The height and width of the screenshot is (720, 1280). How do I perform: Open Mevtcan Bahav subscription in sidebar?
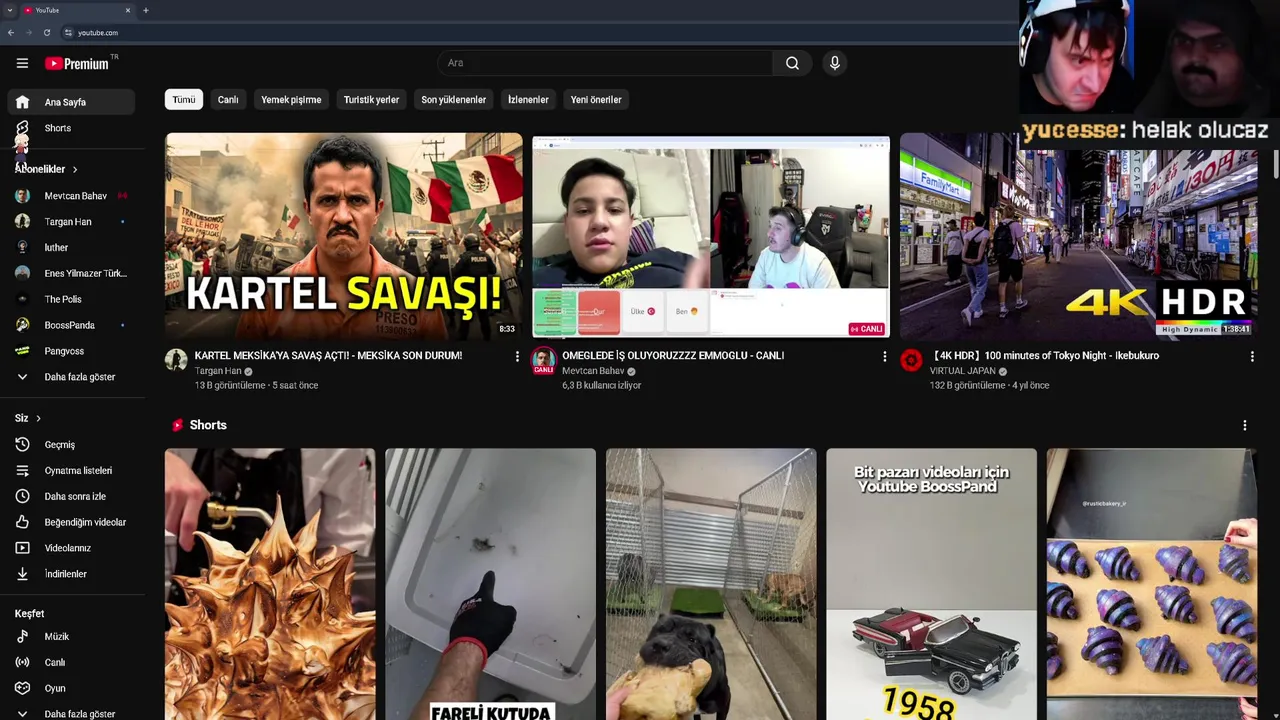click(x=70, y=196)
